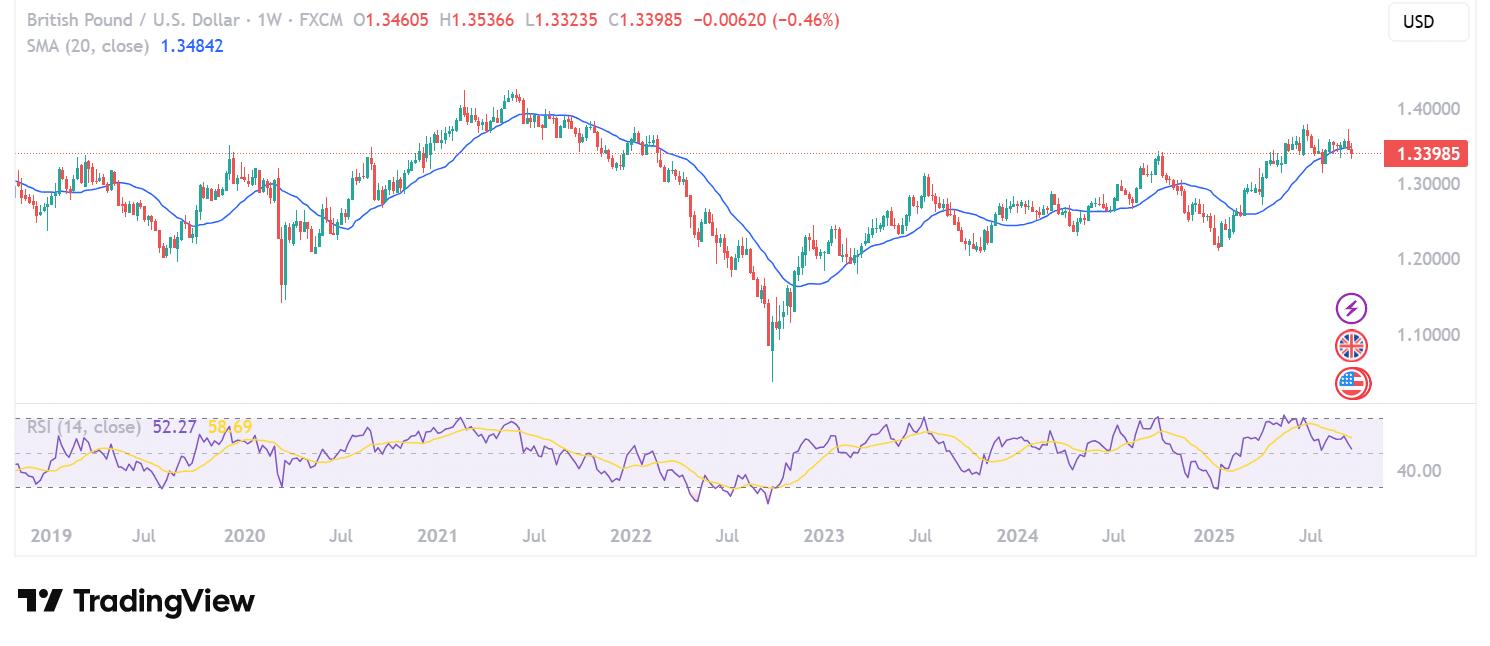Click the red 1.33985 current price tag
The image size is (1490, 646).
1426,153
